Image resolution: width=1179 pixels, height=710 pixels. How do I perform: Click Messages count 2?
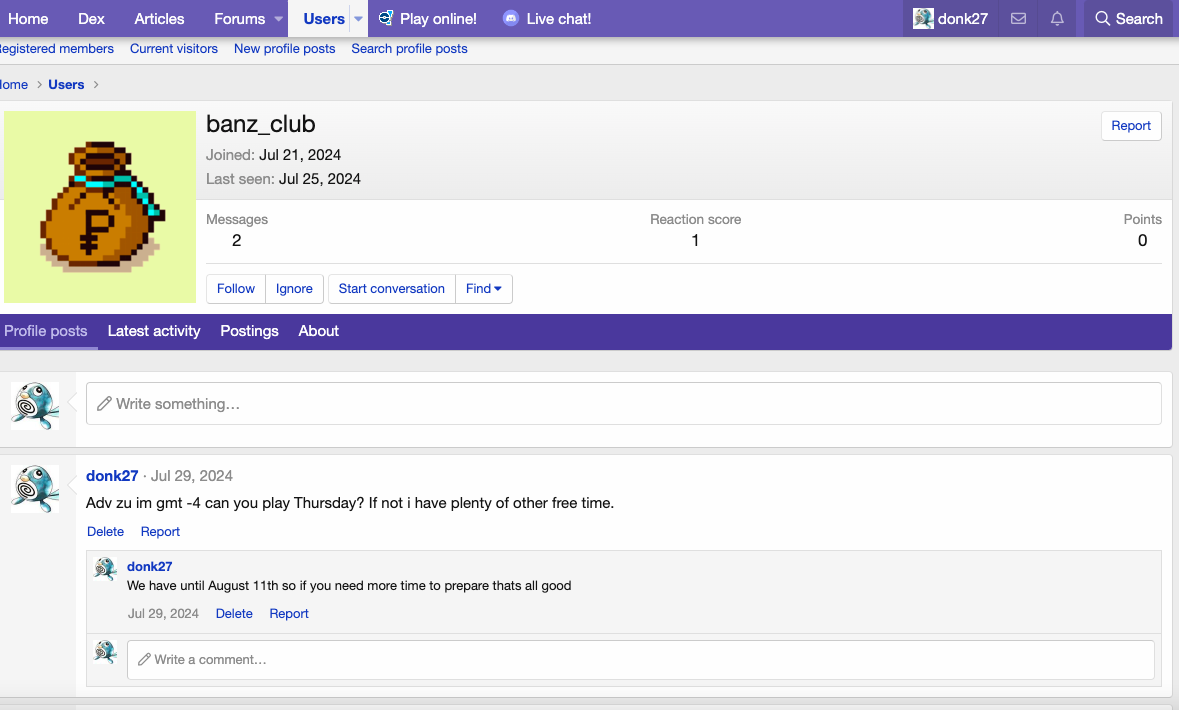click(x=236, y=241)
